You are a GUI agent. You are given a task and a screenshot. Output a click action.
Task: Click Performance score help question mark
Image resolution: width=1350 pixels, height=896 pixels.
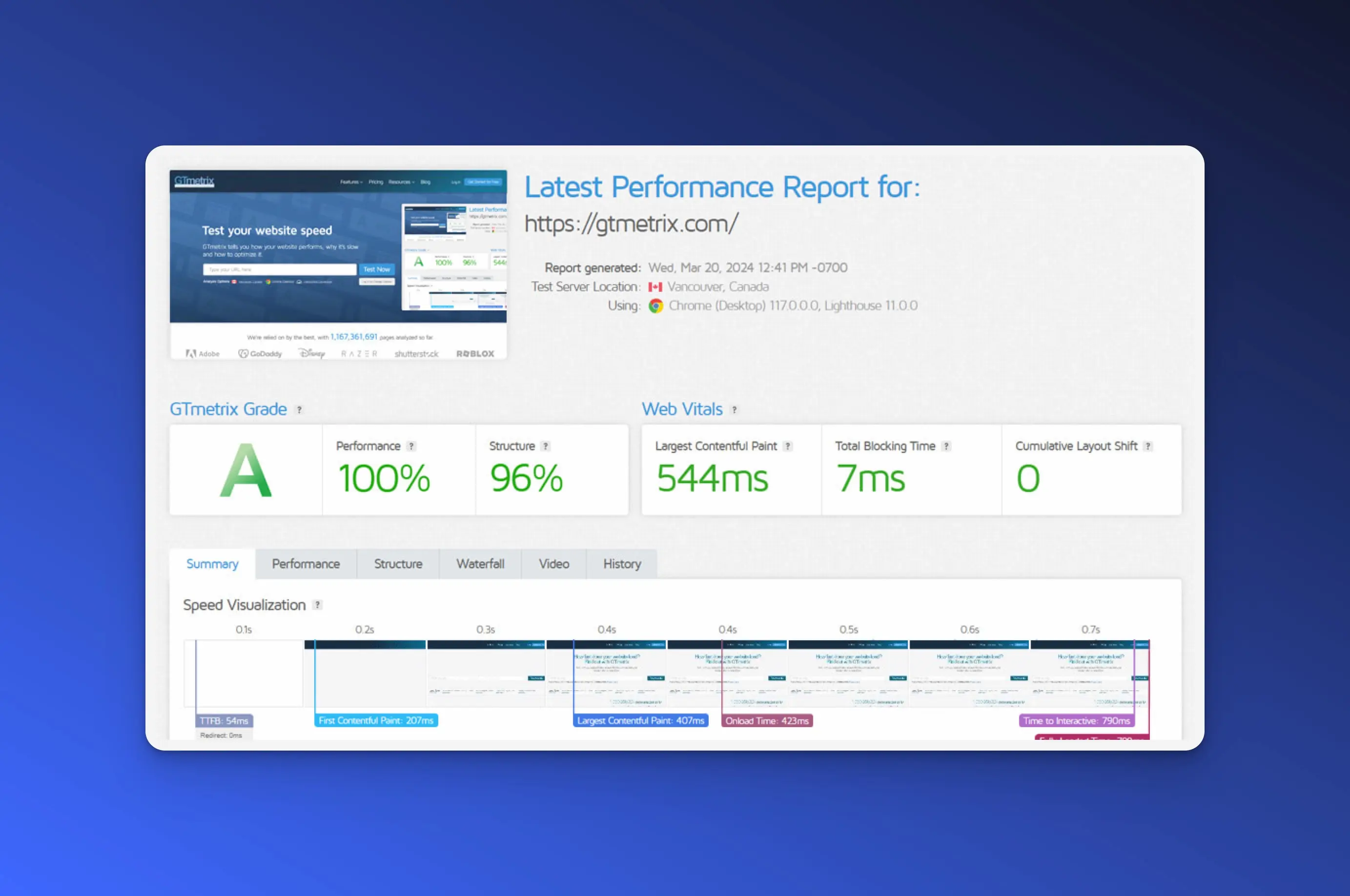(411, 446)
